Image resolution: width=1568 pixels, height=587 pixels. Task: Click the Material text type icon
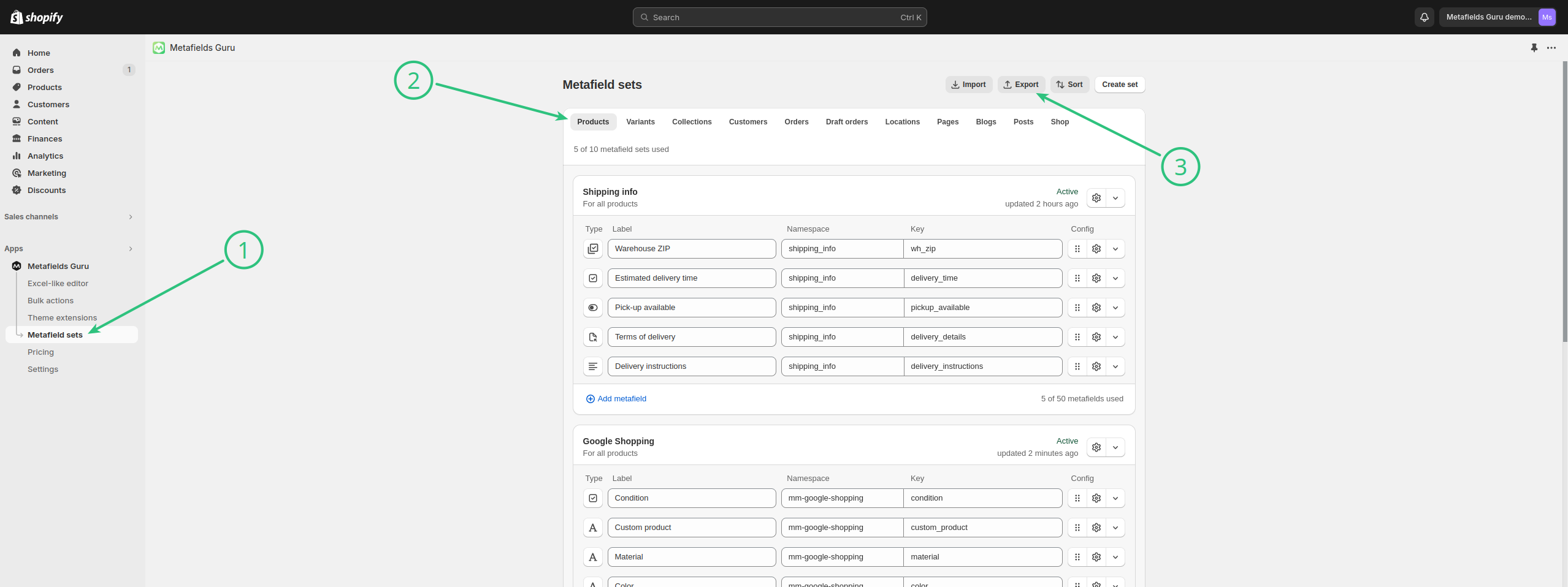pos(593,557)
